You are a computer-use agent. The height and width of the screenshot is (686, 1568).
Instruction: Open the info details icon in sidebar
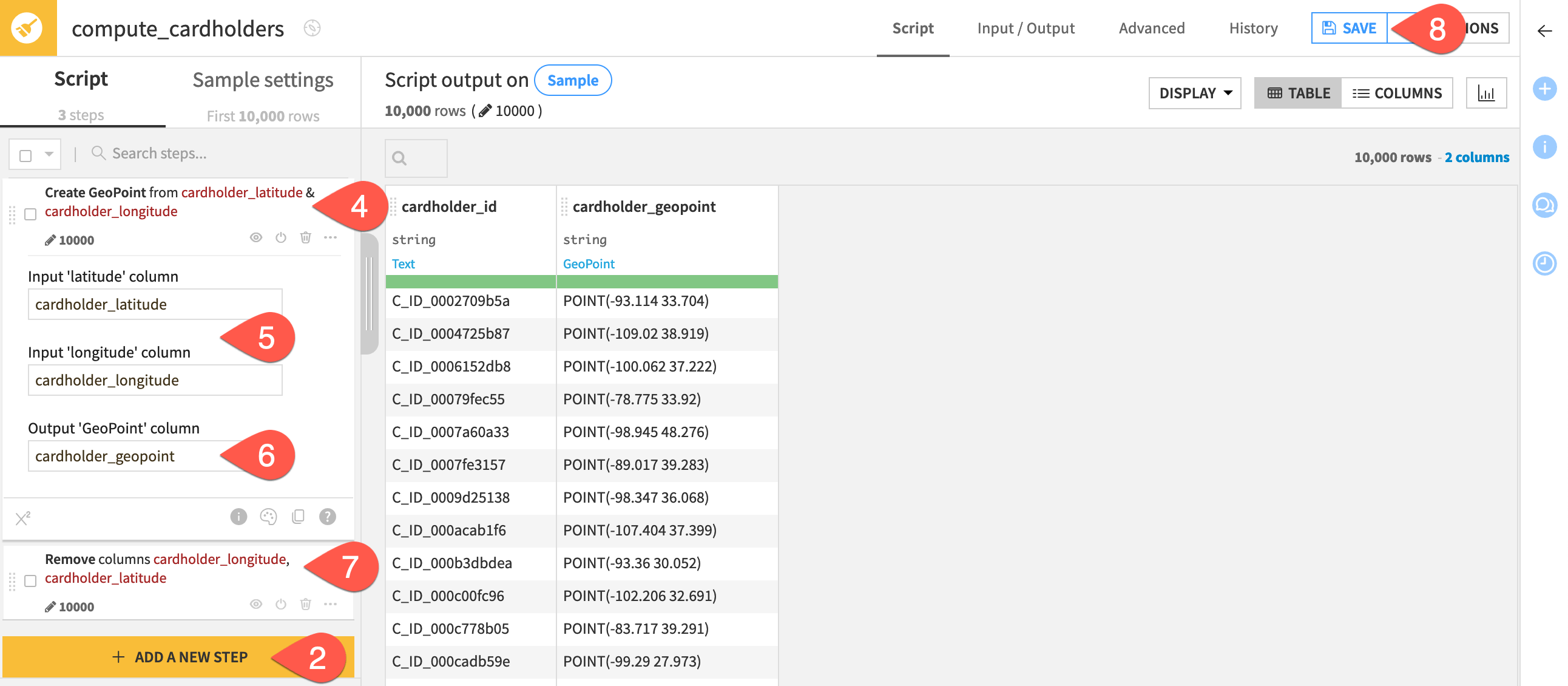tap(1544, 147)
